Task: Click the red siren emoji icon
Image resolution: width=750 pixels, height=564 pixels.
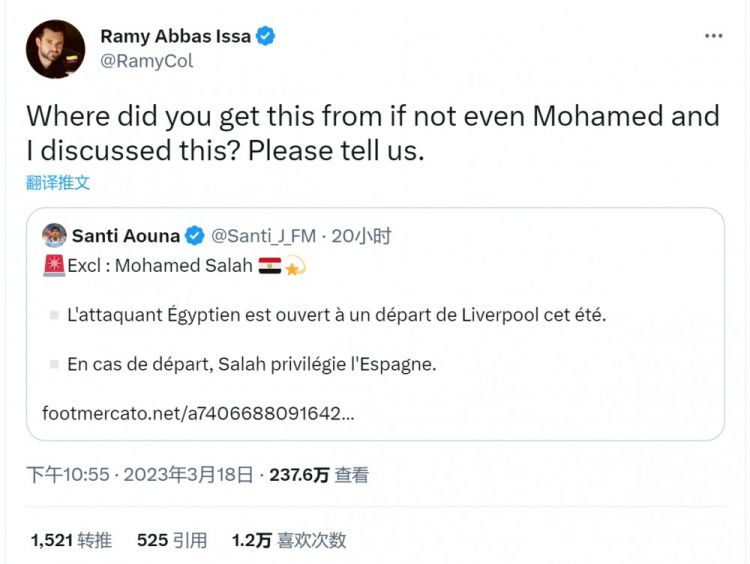Action: point(54,266)
